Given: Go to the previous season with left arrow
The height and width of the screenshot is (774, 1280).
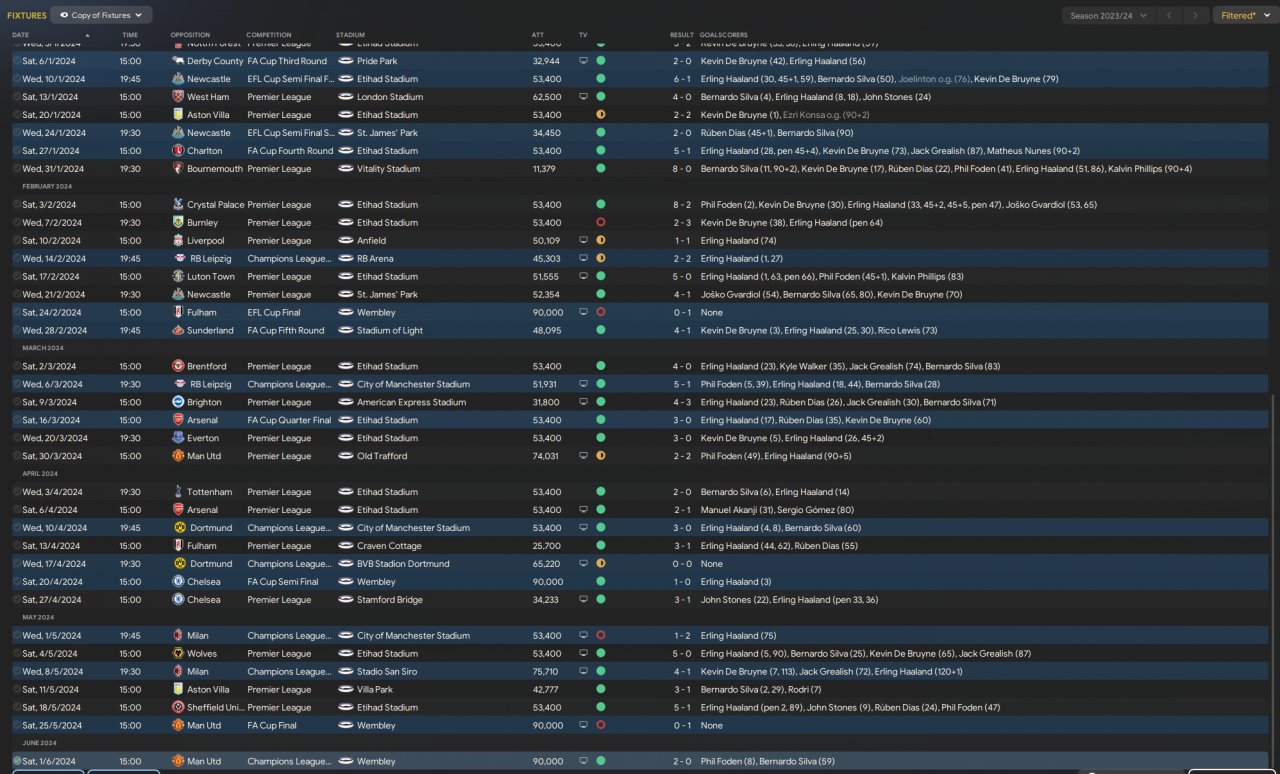Looking at the screenshot, I should pos(1169,15).
